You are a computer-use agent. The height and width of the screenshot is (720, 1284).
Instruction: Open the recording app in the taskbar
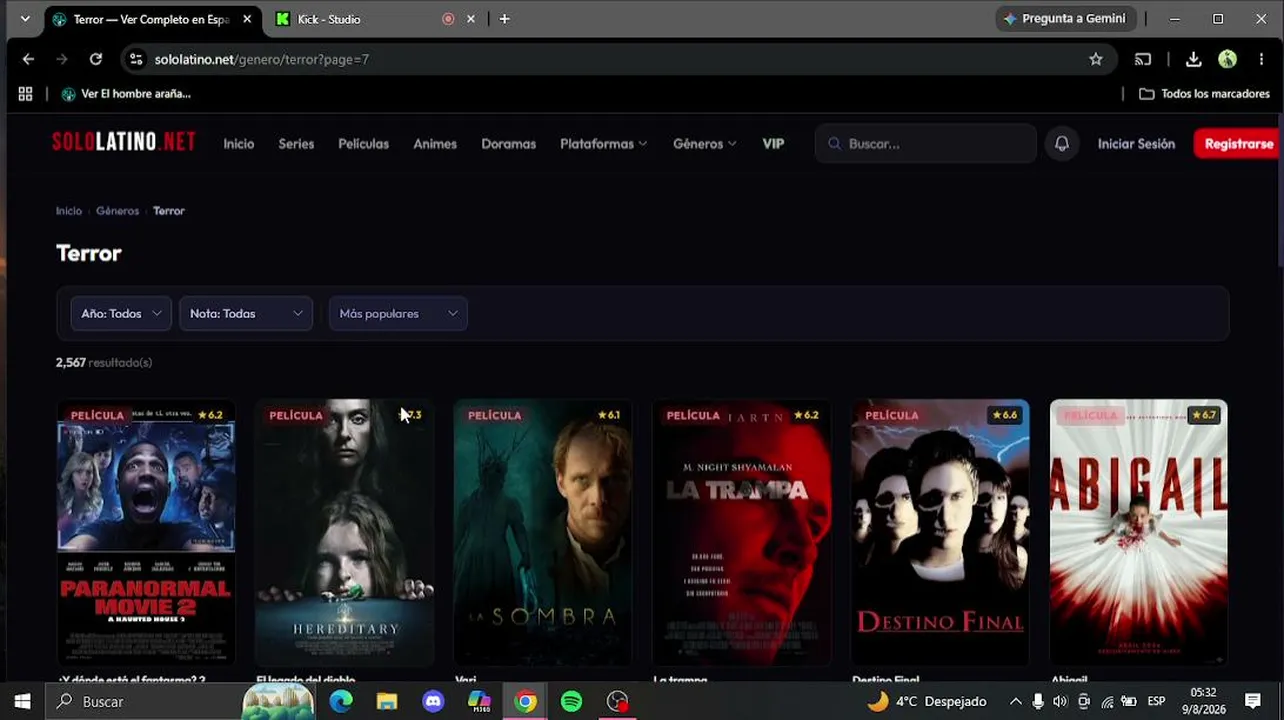tap(617, 701)
